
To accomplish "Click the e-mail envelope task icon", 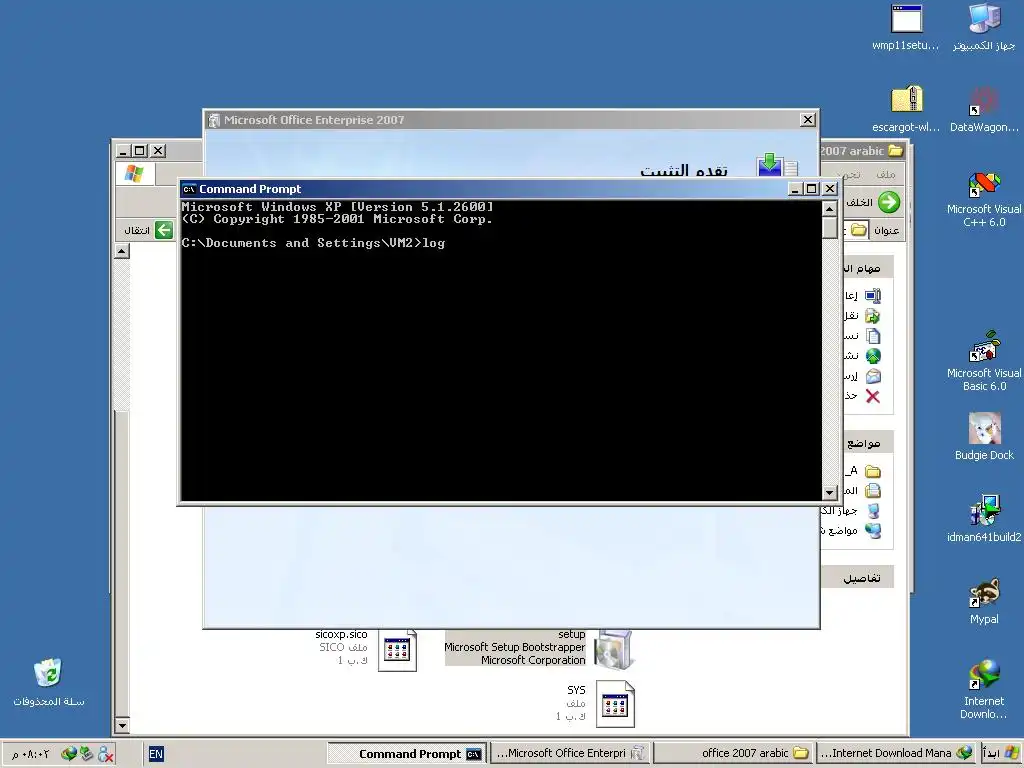I will (x=872, y=376).
